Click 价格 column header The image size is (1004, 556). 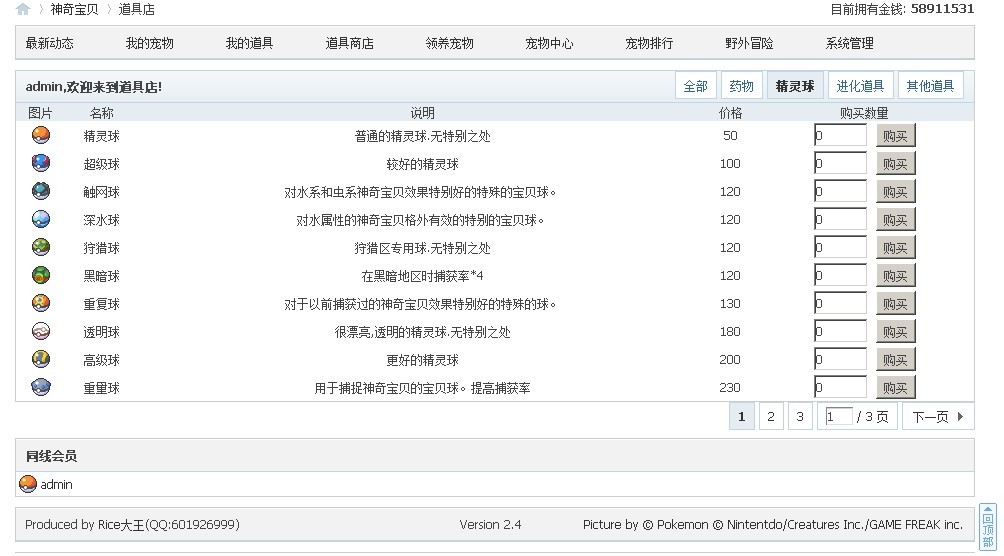[x=730, y=113]
